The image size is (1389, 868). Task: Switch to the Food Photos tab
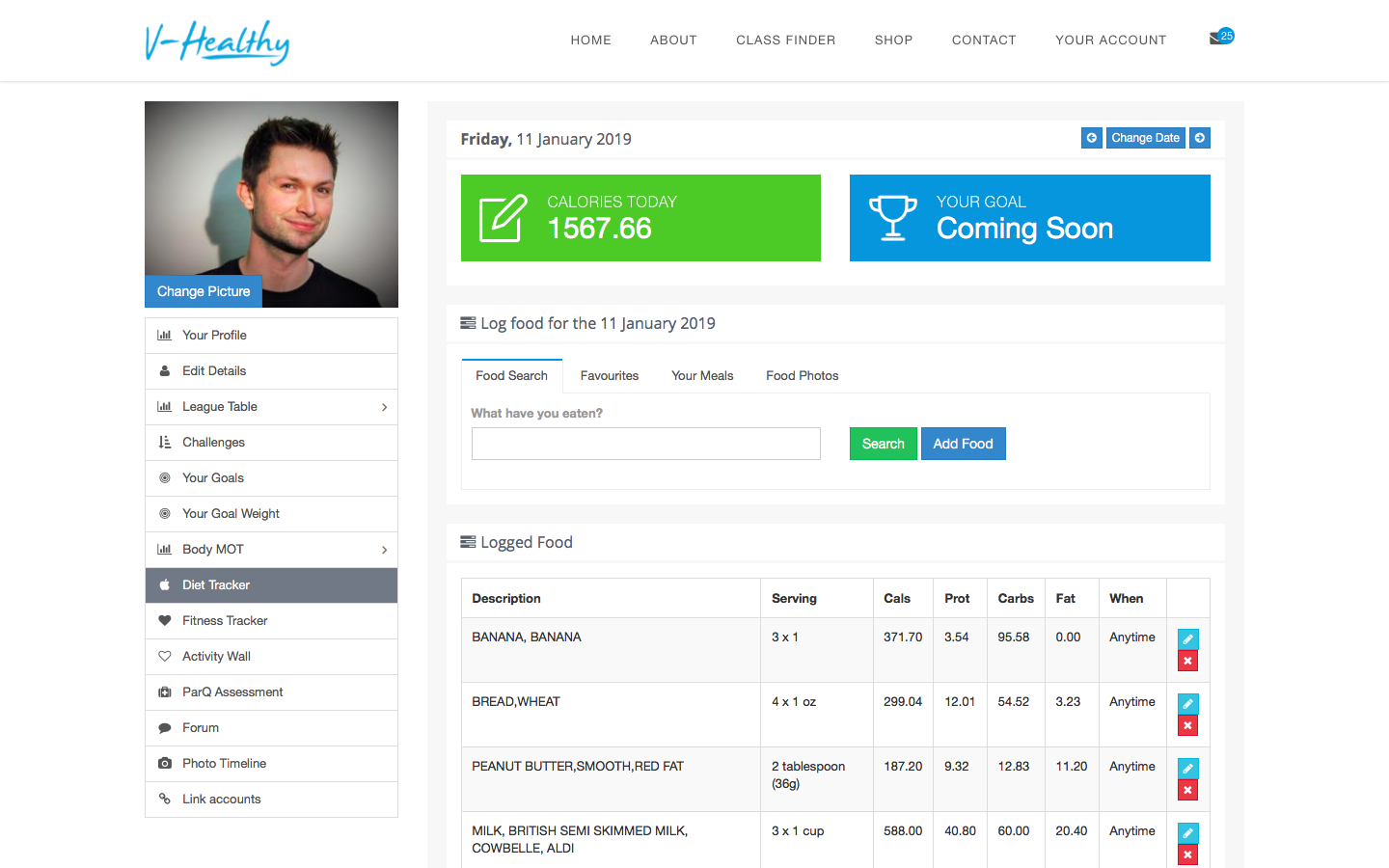point(803,375)
